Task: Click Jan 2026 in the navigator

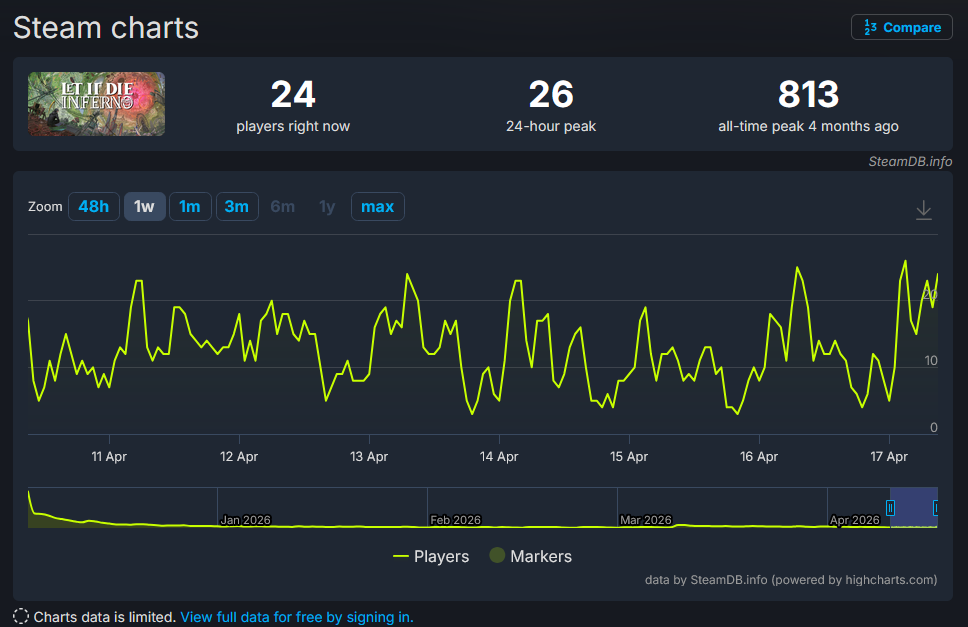Action: coord(246,520)
